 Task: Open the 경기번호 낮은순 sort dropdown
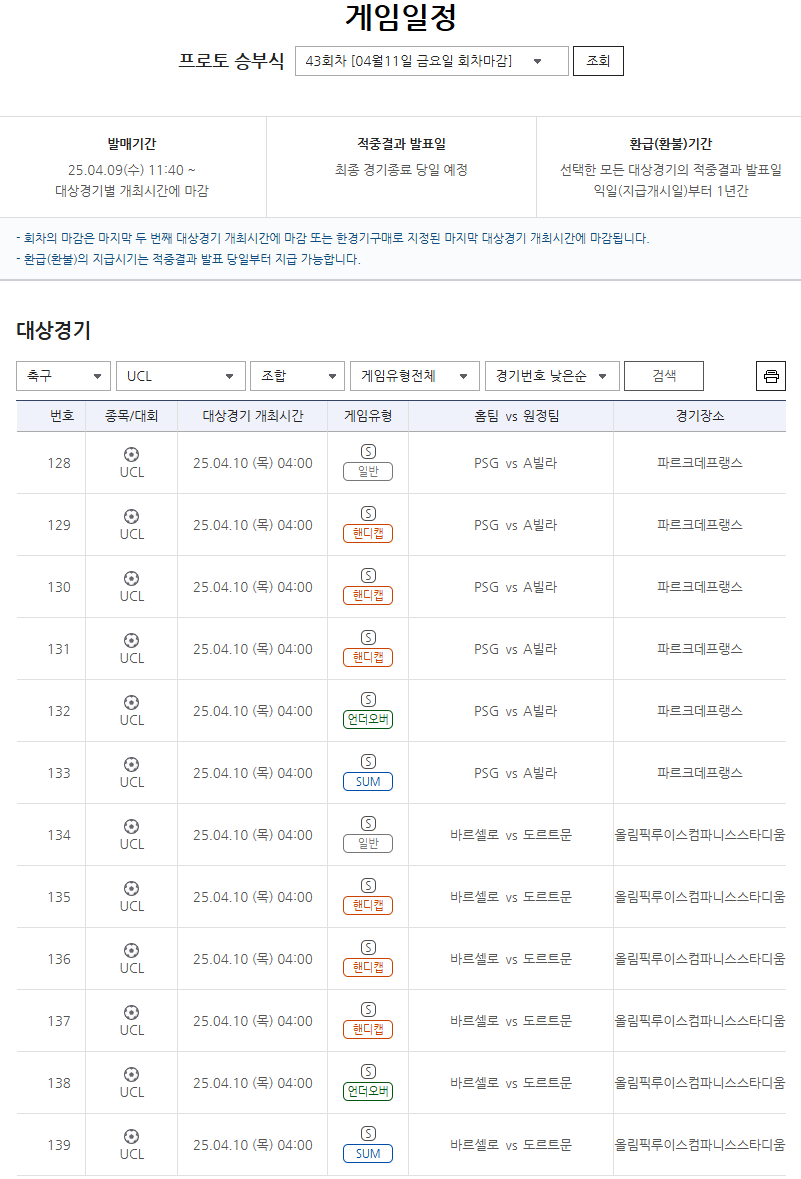point(549,375)
